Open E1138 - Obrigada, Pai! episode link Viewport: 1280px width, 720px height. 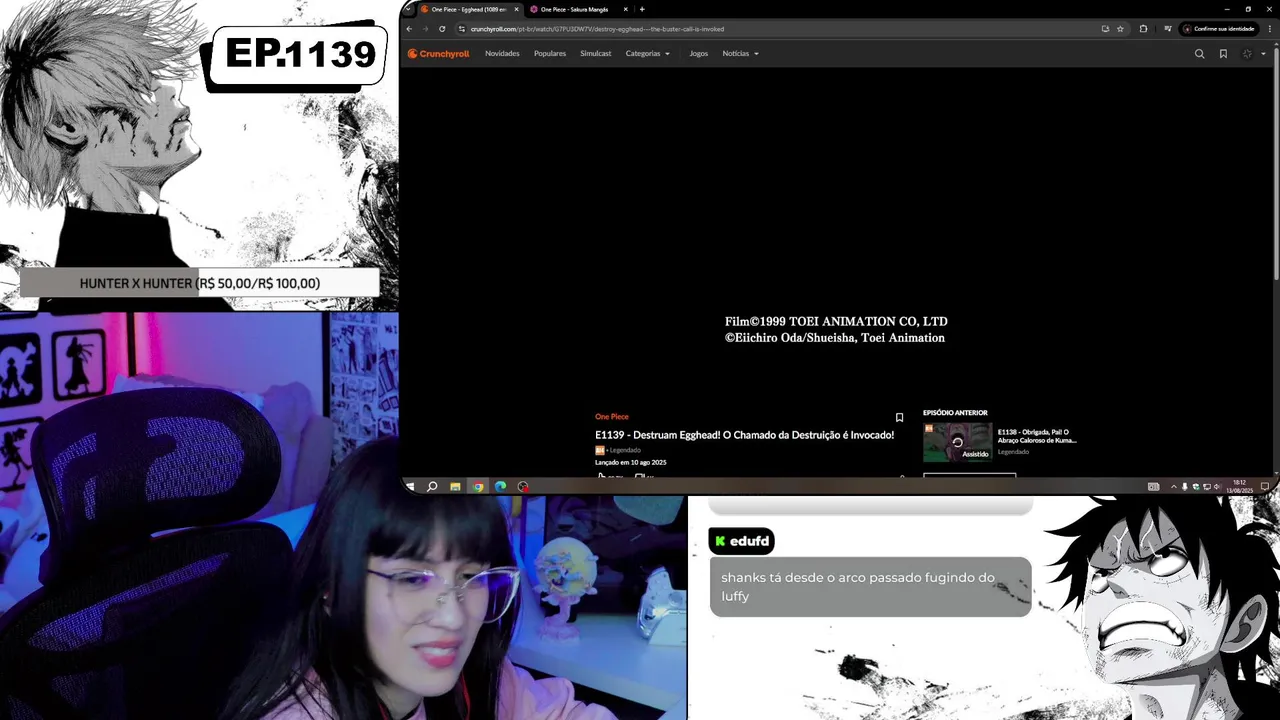pyautogui.click(x=1037, y=436)
